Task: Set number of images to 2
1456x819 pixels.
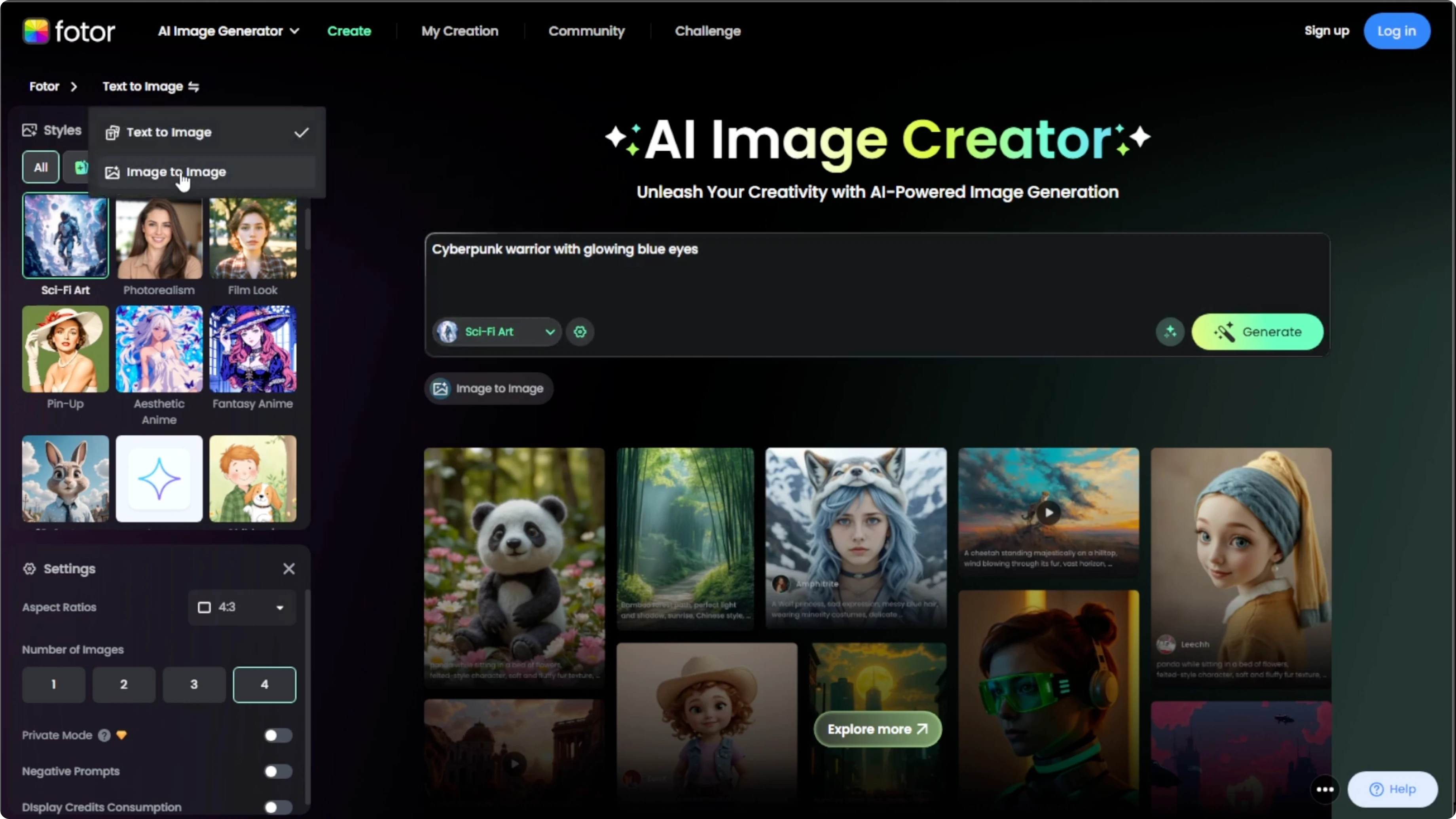Action: click(x=124, y=684)
